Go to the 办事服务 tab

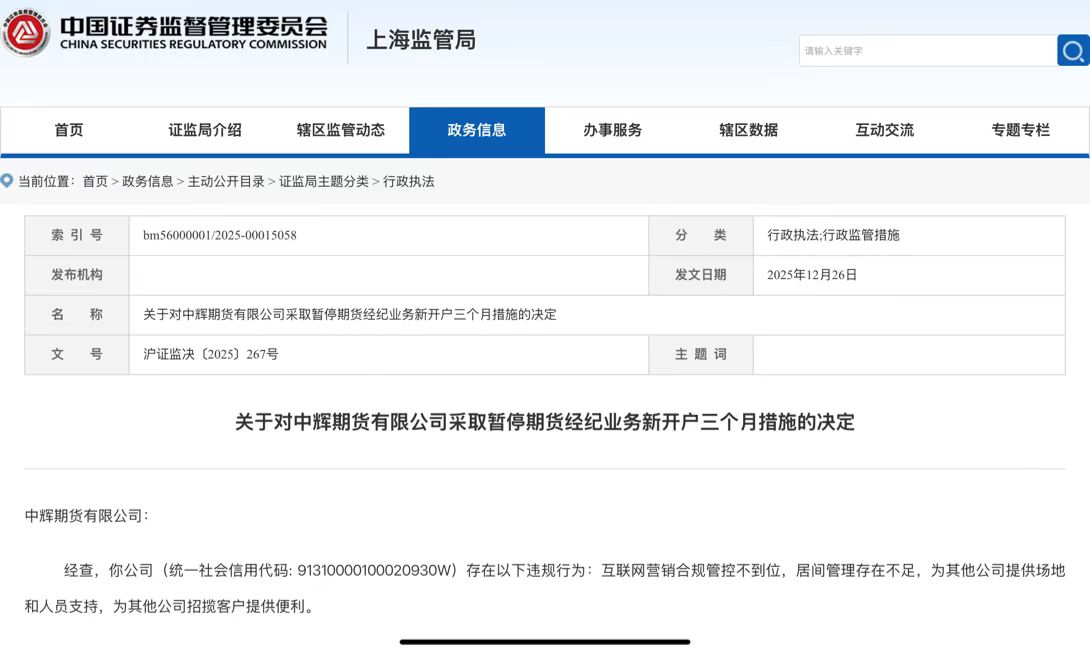[613, 130]
